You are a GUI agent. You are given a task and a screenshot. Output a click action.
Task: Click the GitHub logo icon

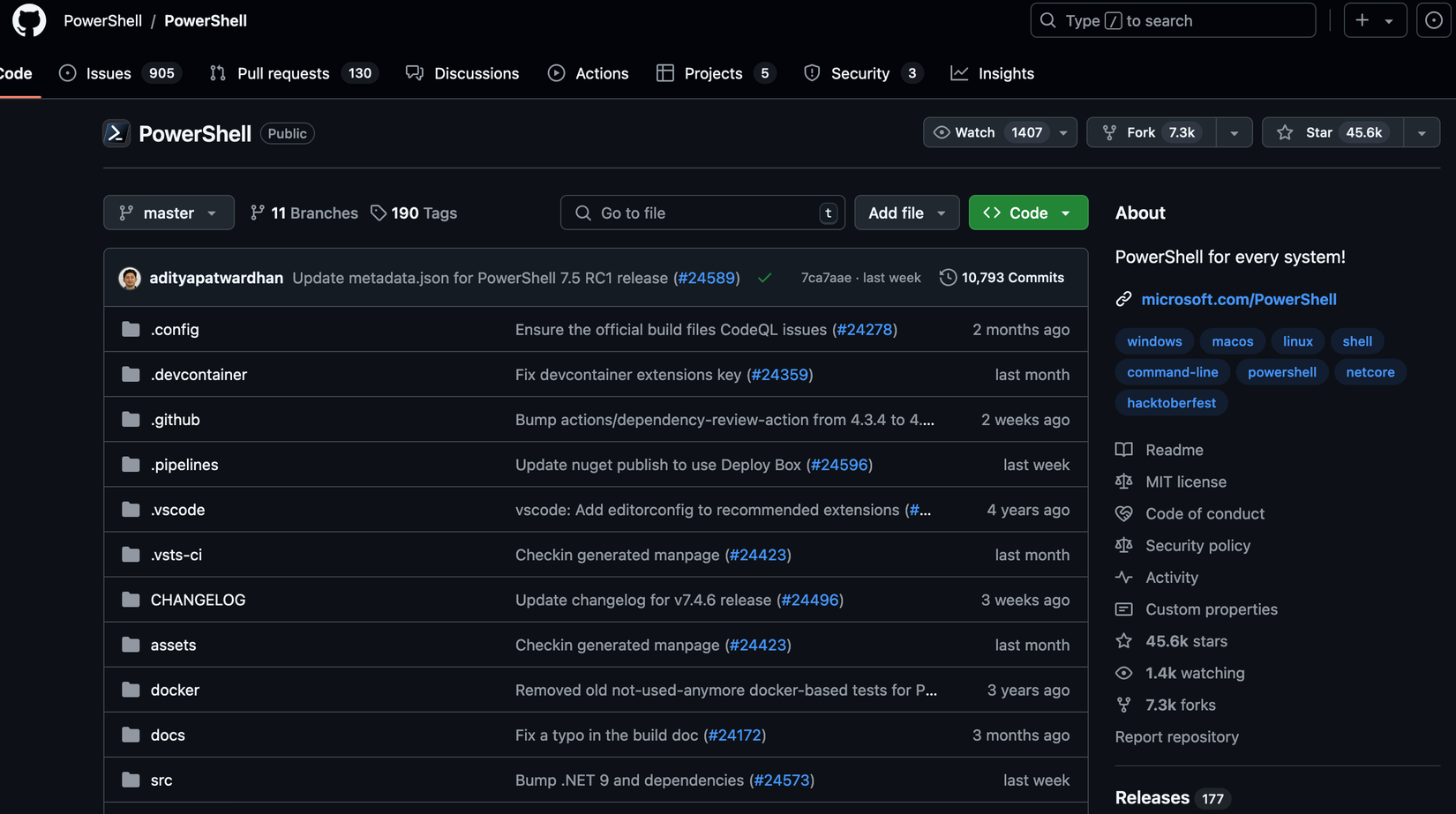click(29, 20)
